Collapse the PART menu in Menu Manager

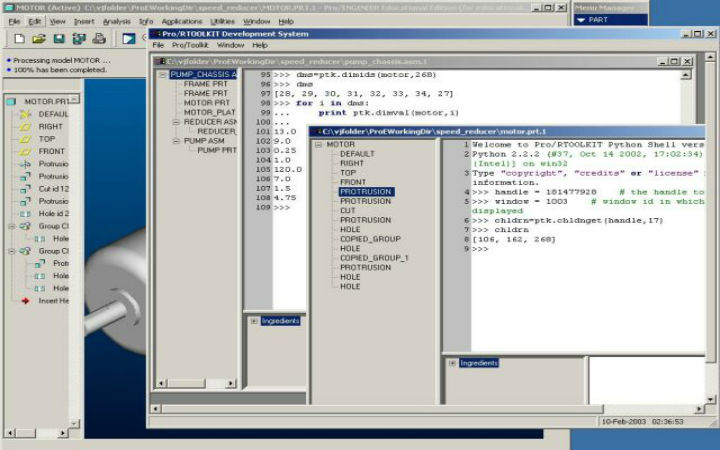click(581, 20)
